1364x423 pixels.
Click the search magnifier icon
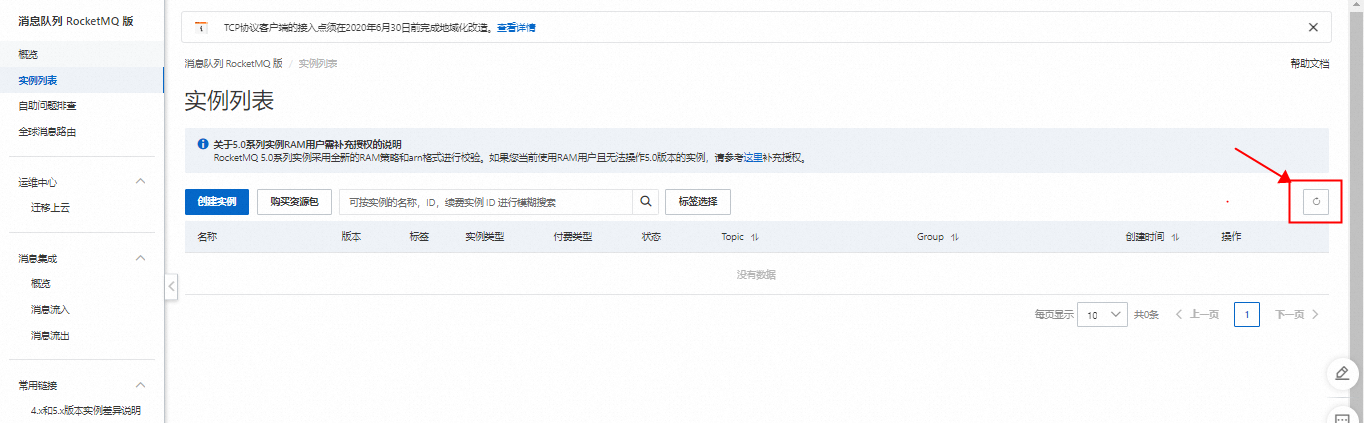(x=646, y=202)
